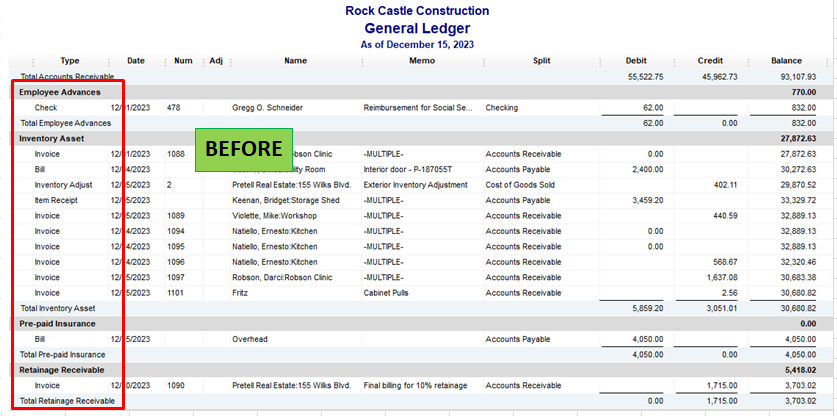Click invoice number 1088

click(176, 154)
